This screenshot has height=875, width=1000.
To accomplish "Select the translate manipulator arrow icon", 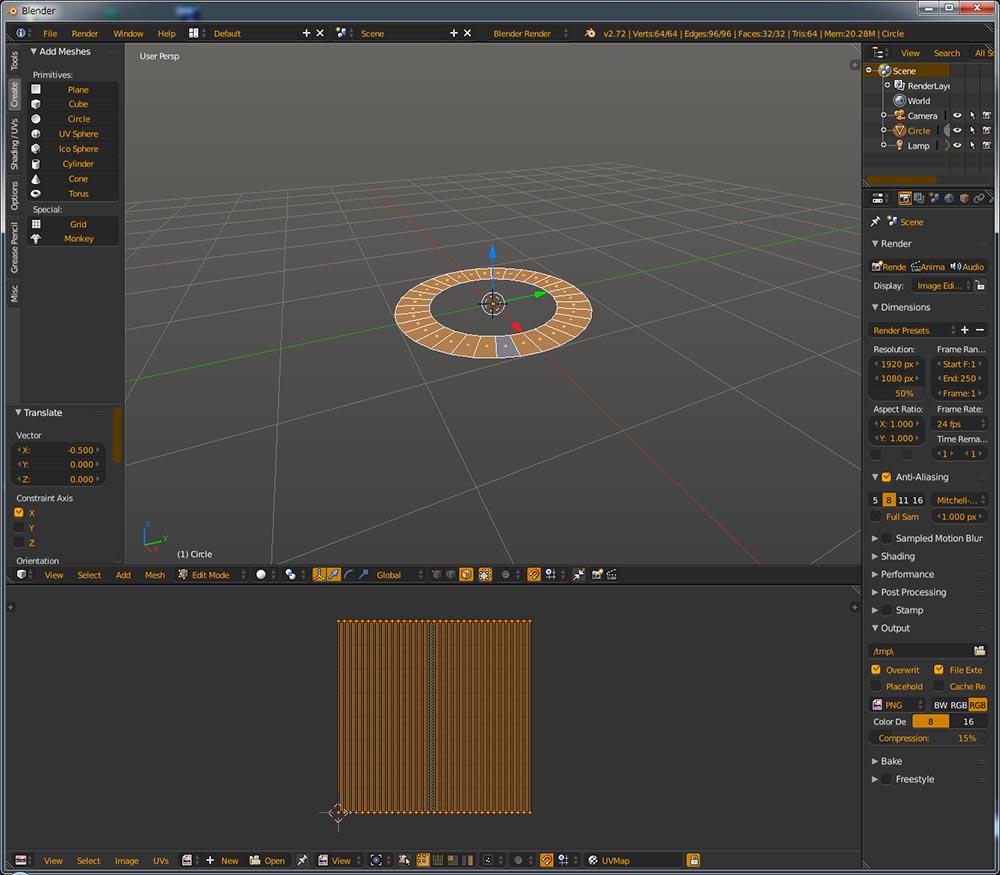I will 334,575.
